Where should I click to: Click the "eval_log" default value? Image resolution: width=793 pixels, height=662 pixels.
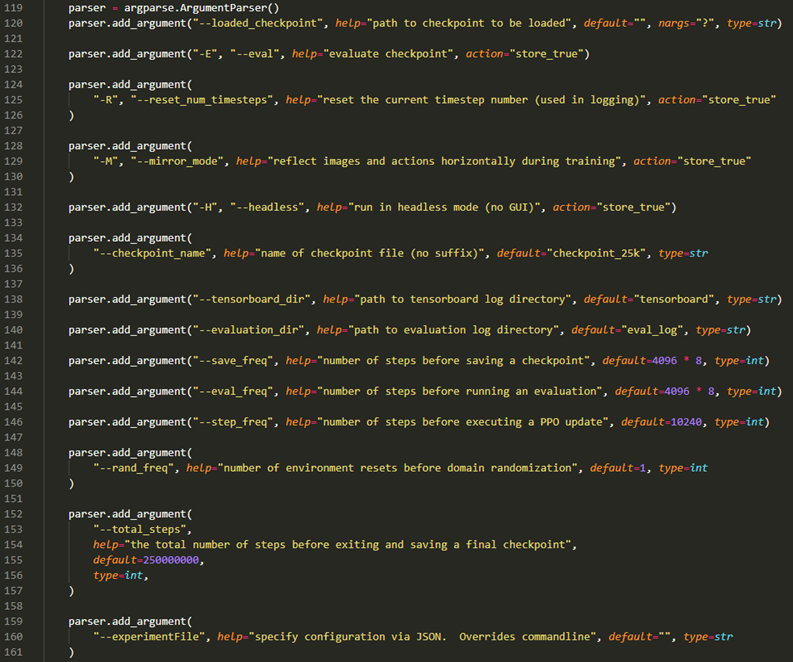click(652, 330)
